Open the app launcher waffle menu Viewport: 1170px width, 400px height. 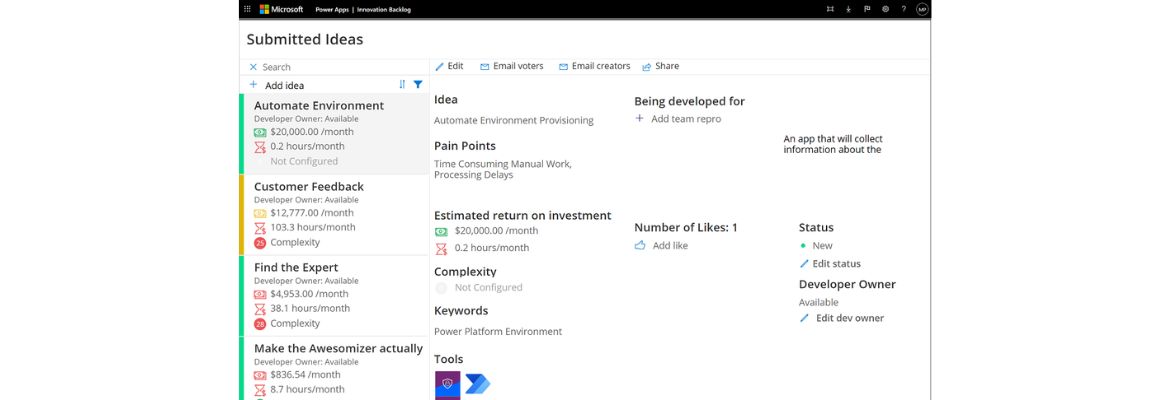(248, 9)
